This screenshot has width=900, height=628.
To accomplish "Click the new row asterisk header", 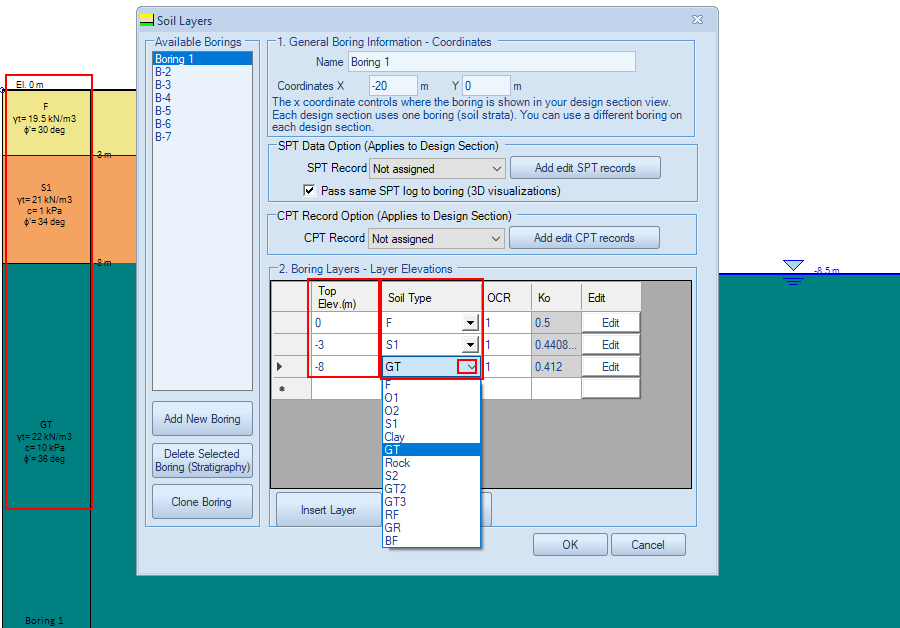I will (292, 389).
